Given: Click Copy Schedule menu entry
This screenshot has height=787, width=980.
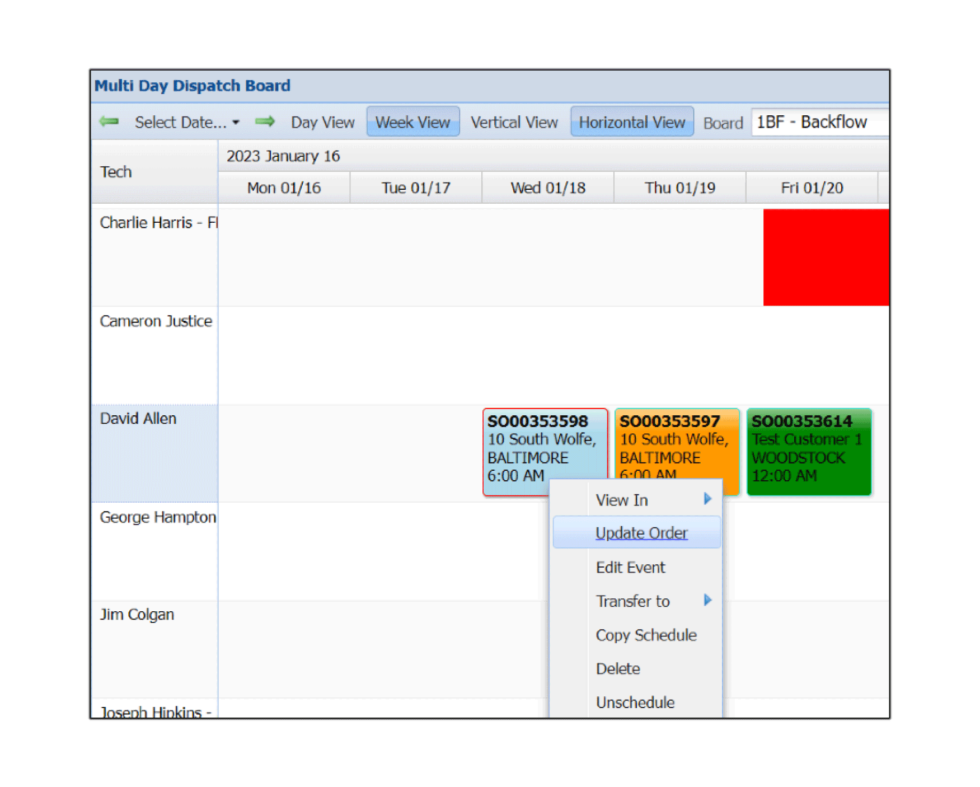Looking at the screenshot, I should 646,635.
